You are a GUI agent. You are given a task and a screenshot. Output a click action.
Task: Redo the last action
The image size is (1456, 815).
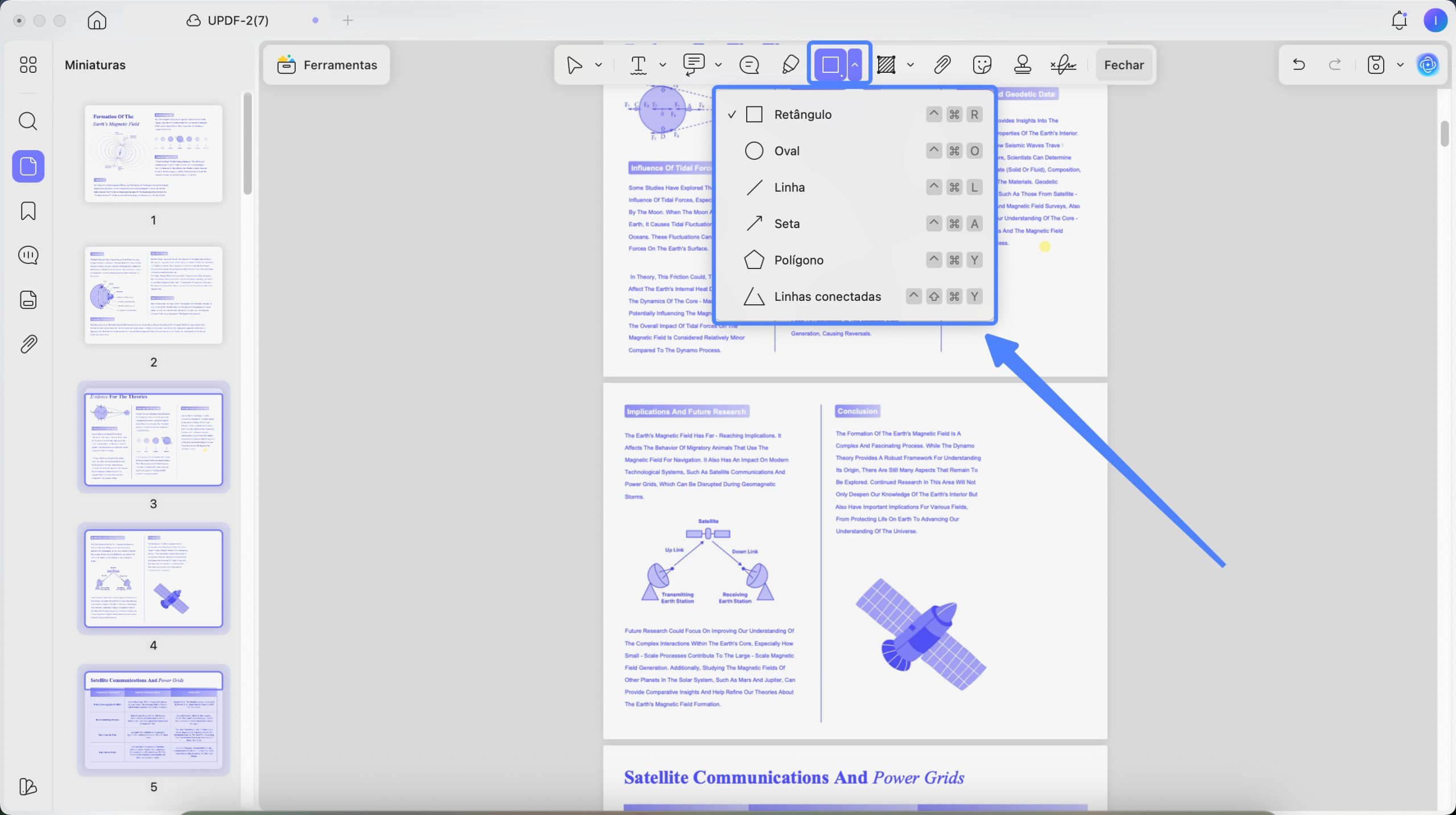(1335, 64)
